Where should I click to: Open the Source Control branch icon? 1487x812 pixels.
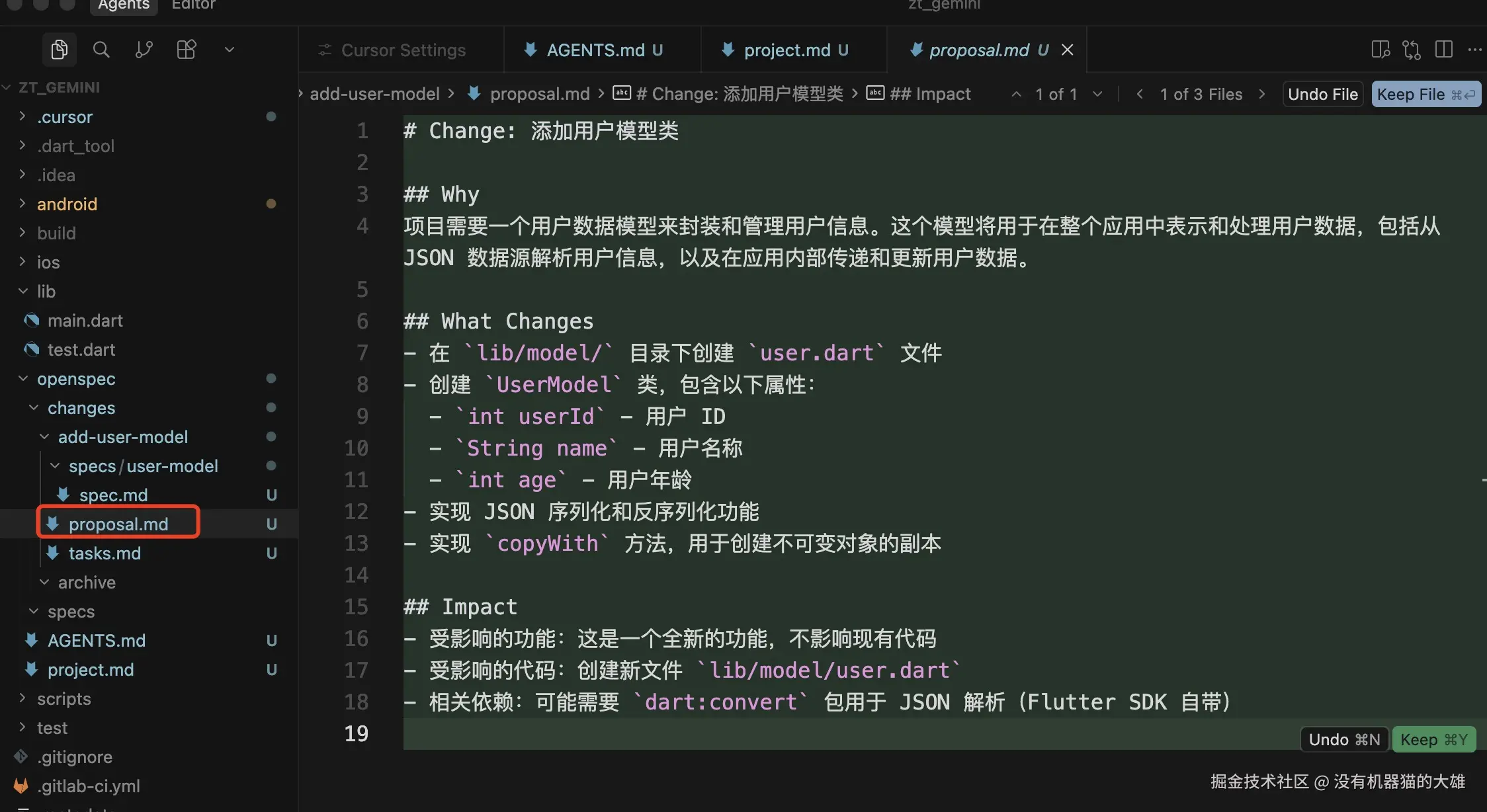coord(144,50)
